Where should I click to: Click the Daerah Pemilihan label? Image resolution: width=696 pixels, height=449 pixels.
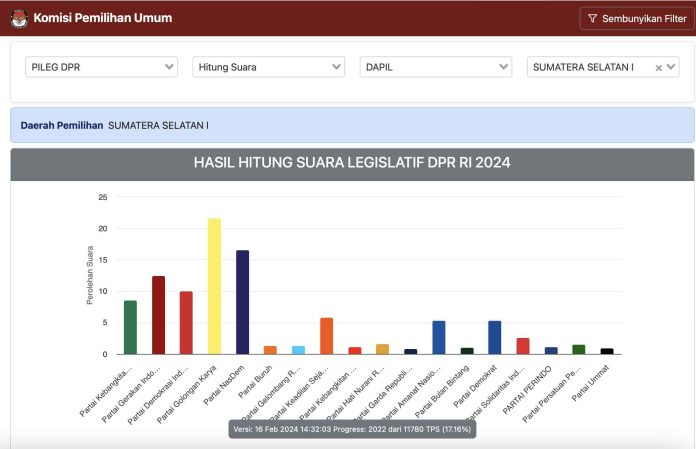[x=62, y=126]
